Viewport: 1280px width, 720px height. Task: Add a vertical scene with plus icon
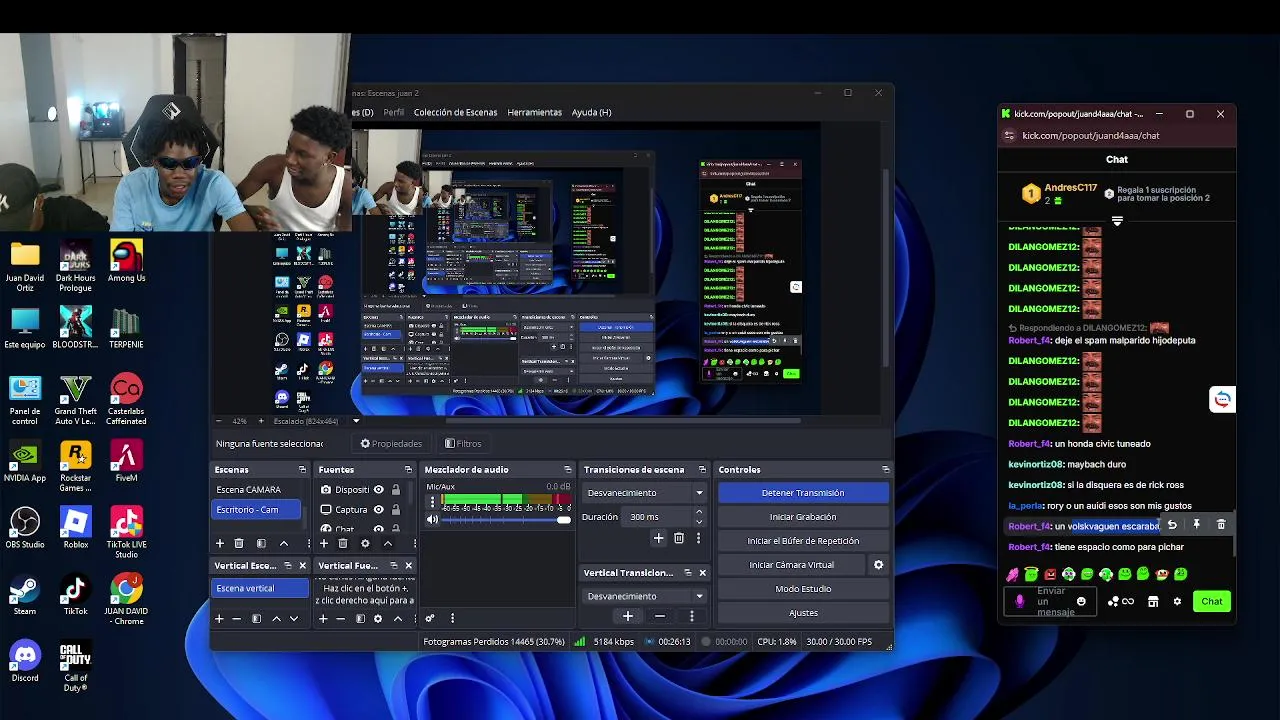coord(219,619)
